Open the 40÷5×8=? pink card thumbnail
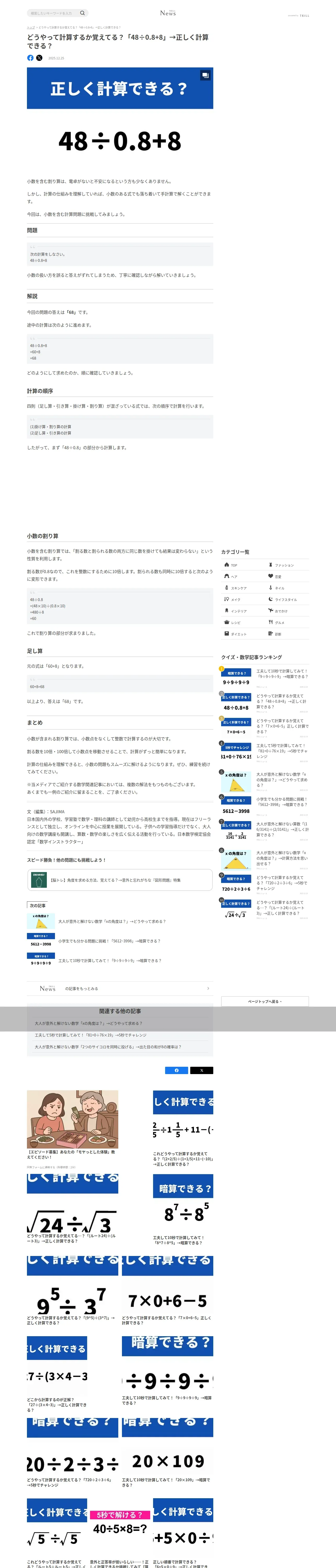 [120, 1527]
